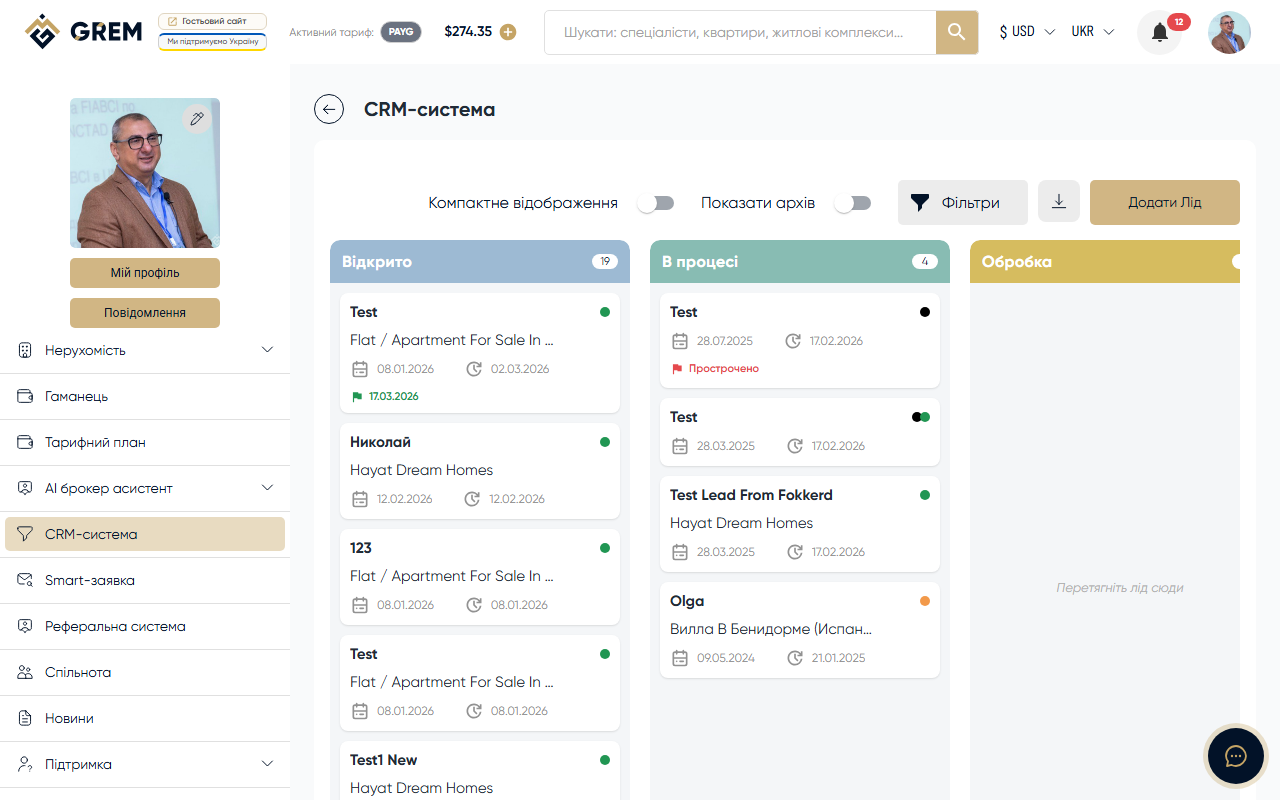Open the USD currency dropdown
Screen dimensions: 1280x800
[1026, 31]
